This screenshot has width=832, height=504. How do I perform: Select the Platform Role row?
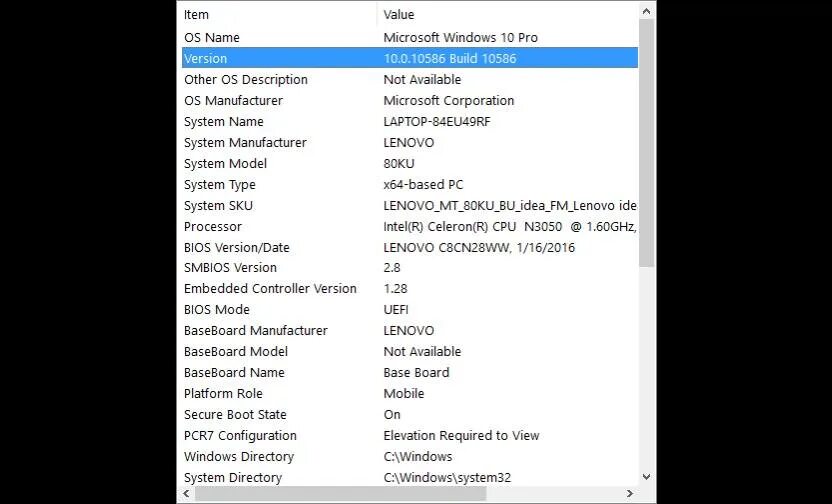410,394
